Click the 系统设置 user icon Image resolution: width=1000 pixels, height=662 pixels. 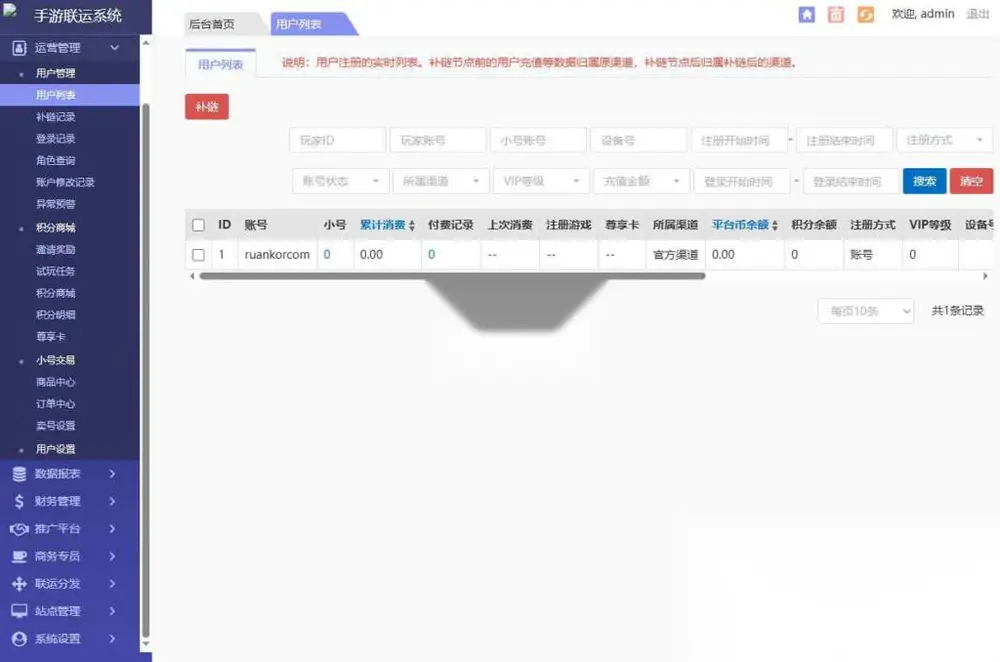pos(19,638)
